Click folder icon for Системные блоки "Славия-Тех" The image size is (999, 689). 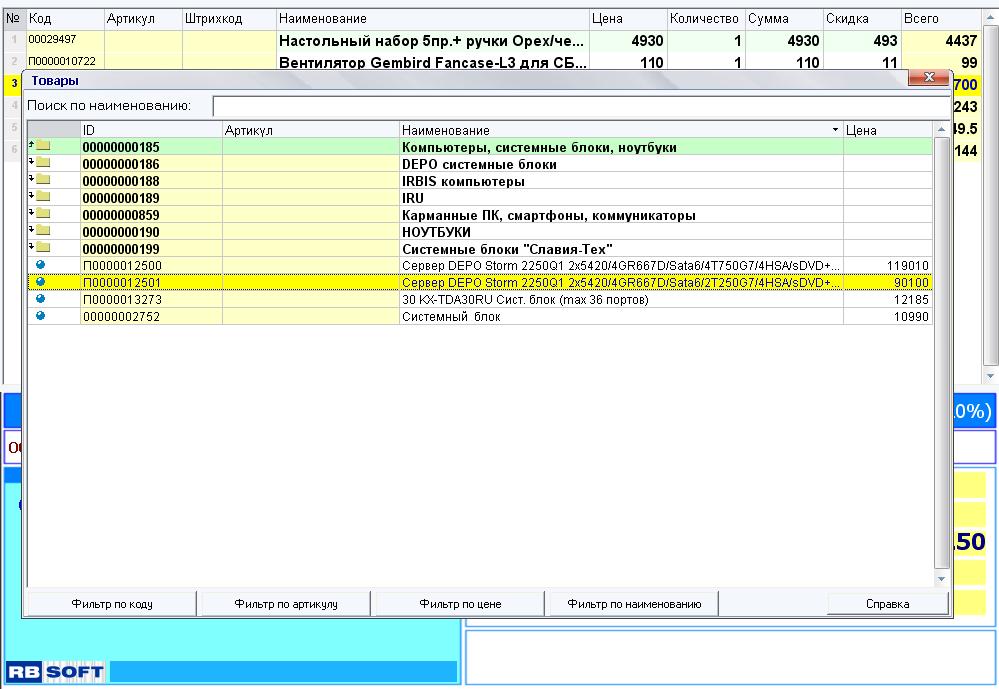(x=42, y=249)
